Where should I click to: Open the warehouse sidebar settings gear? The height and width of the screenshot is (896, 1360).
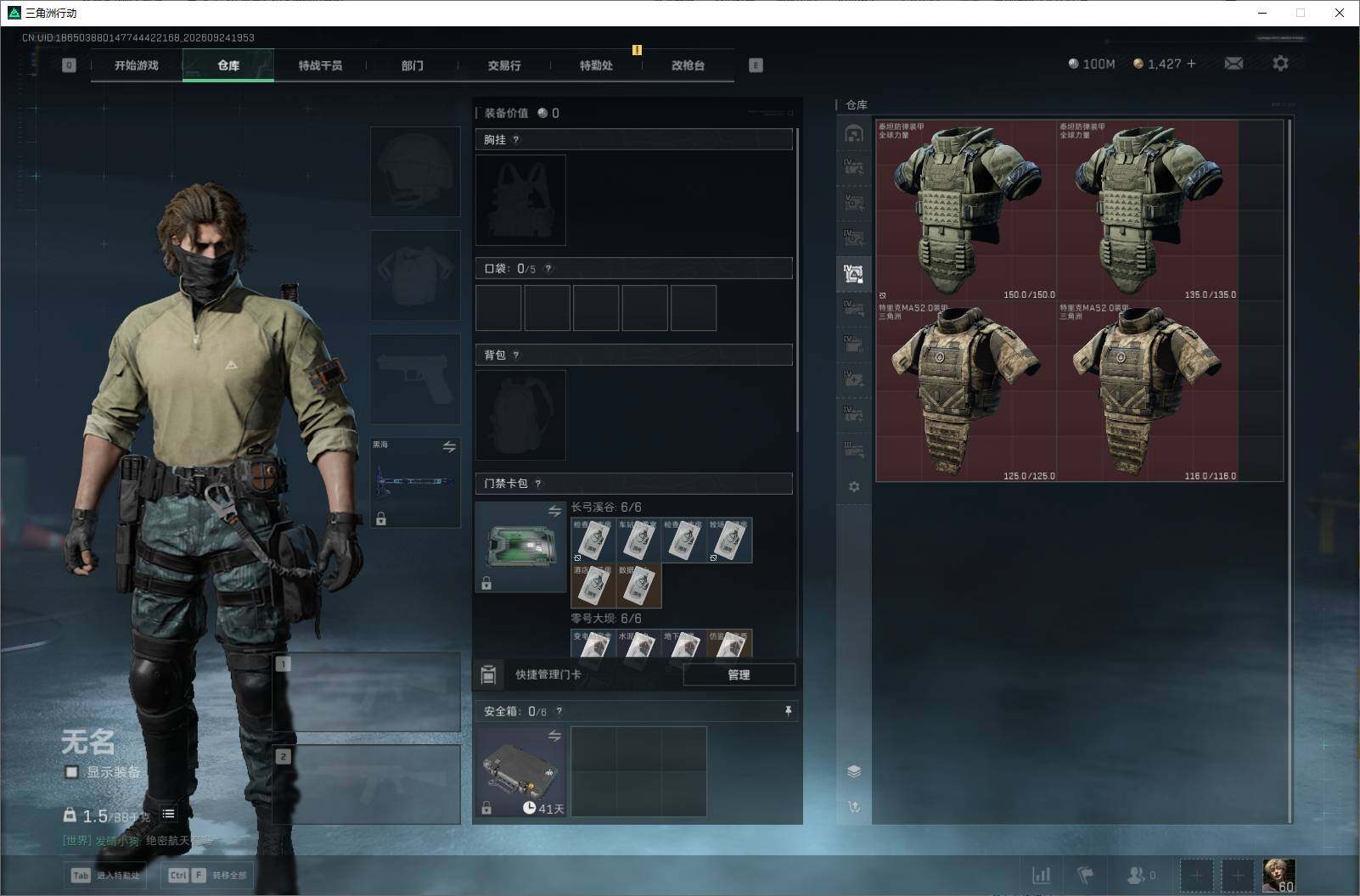854,487
